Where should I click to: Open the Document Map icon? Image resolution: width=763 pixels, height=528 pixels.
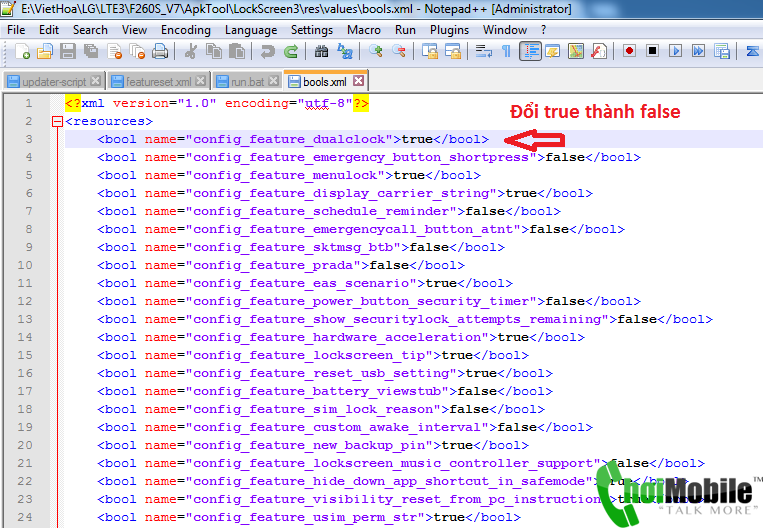(576, 51)
